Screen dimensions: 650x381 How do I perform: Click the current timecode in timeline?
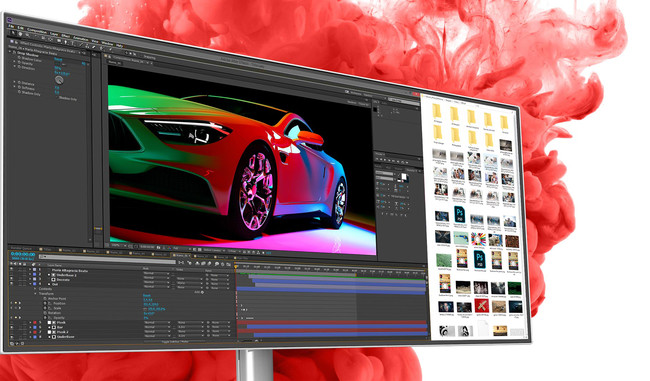point(23,255)
